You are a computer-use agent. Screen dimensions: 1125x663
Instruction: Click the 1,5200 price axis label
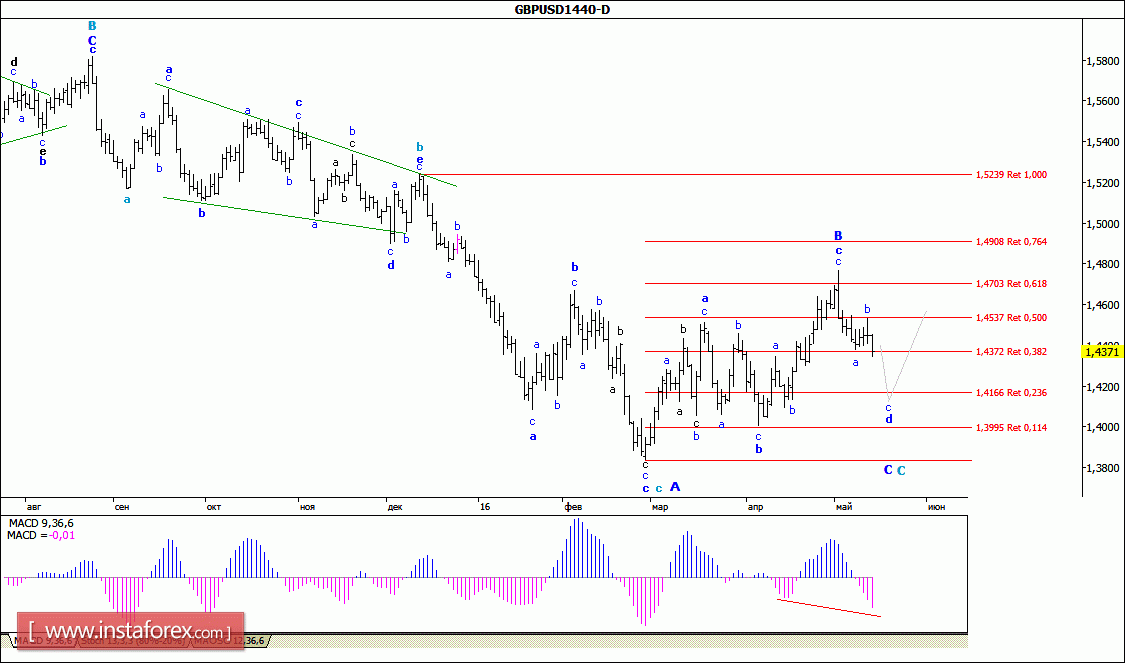(x=1105, y=183)
